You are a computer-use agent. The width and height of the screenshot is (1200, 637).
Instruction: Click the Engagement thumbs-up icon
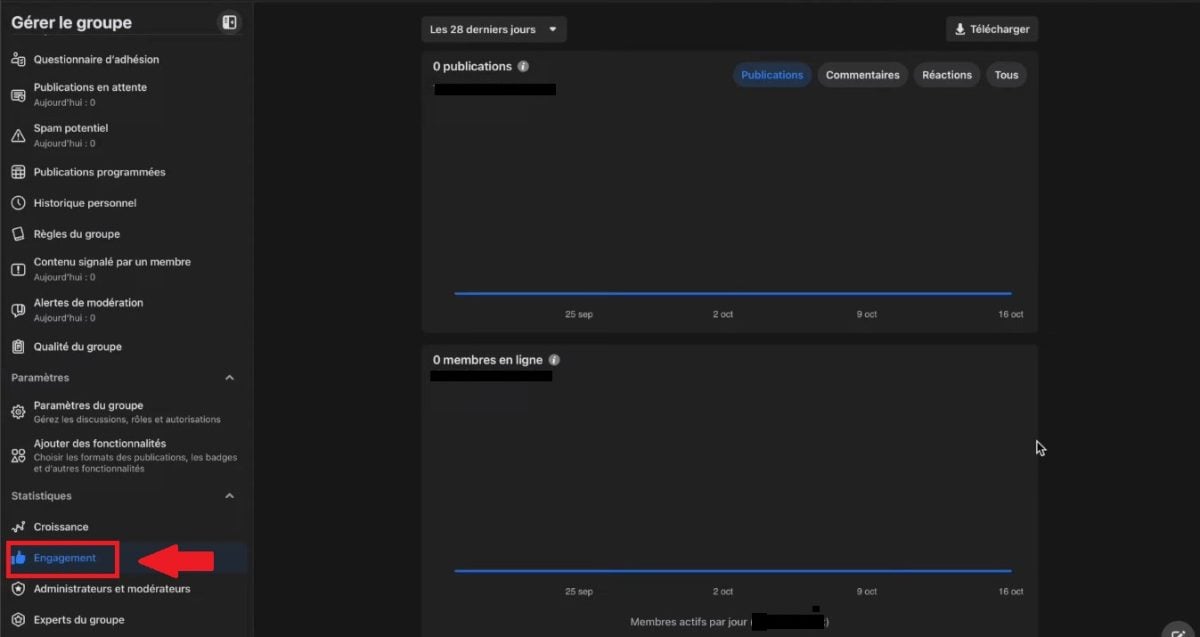point(18,558)
